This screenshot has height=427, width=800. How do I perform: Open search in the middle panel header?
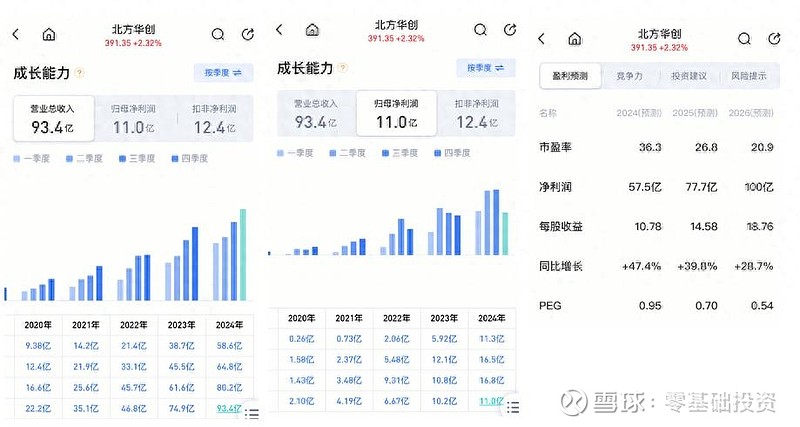pos(480,30)
